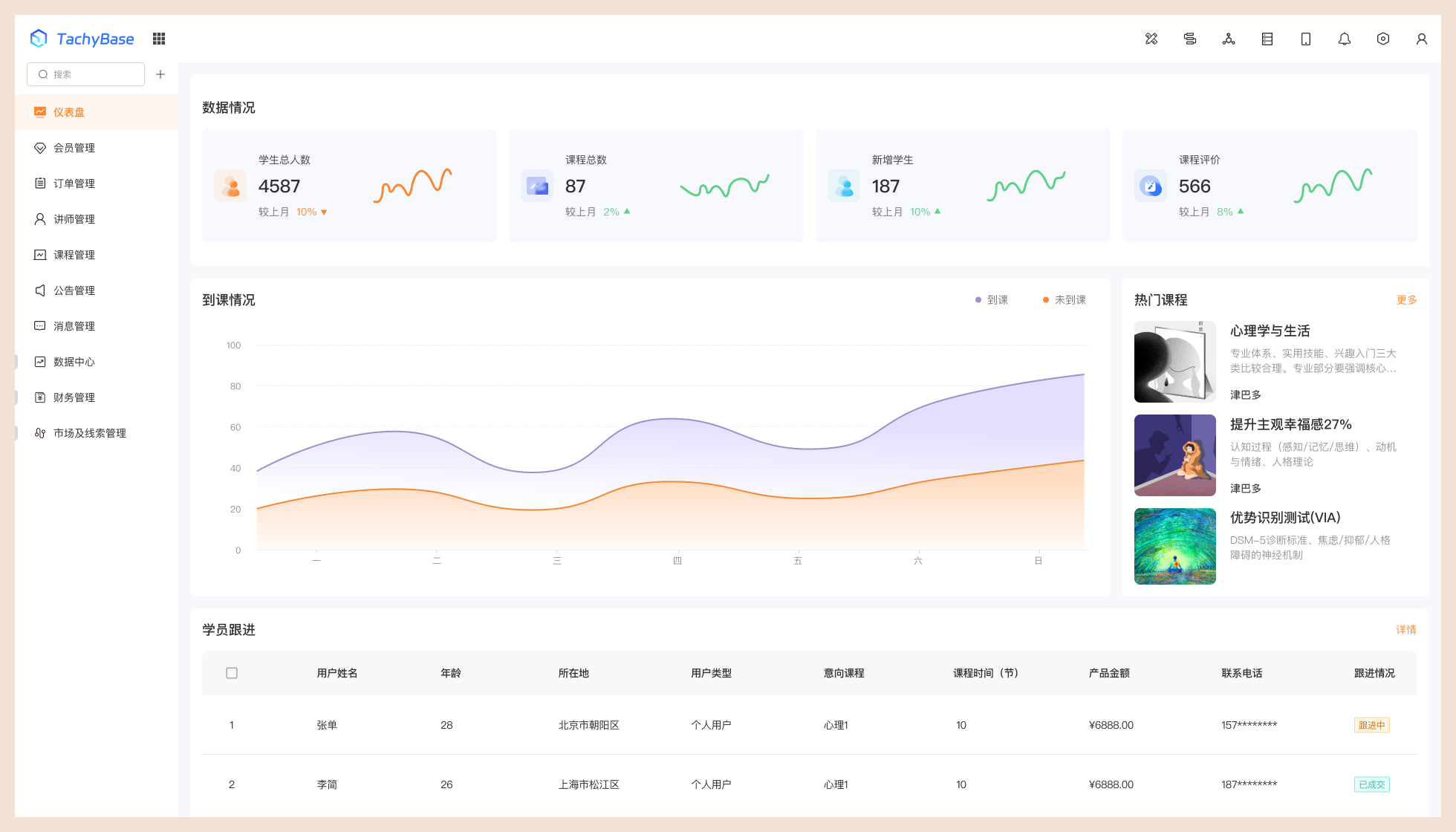Click the 公告管理 menu label
Image resolution: width=1456 pixels, height=832 pixels.
click(74, 290)
